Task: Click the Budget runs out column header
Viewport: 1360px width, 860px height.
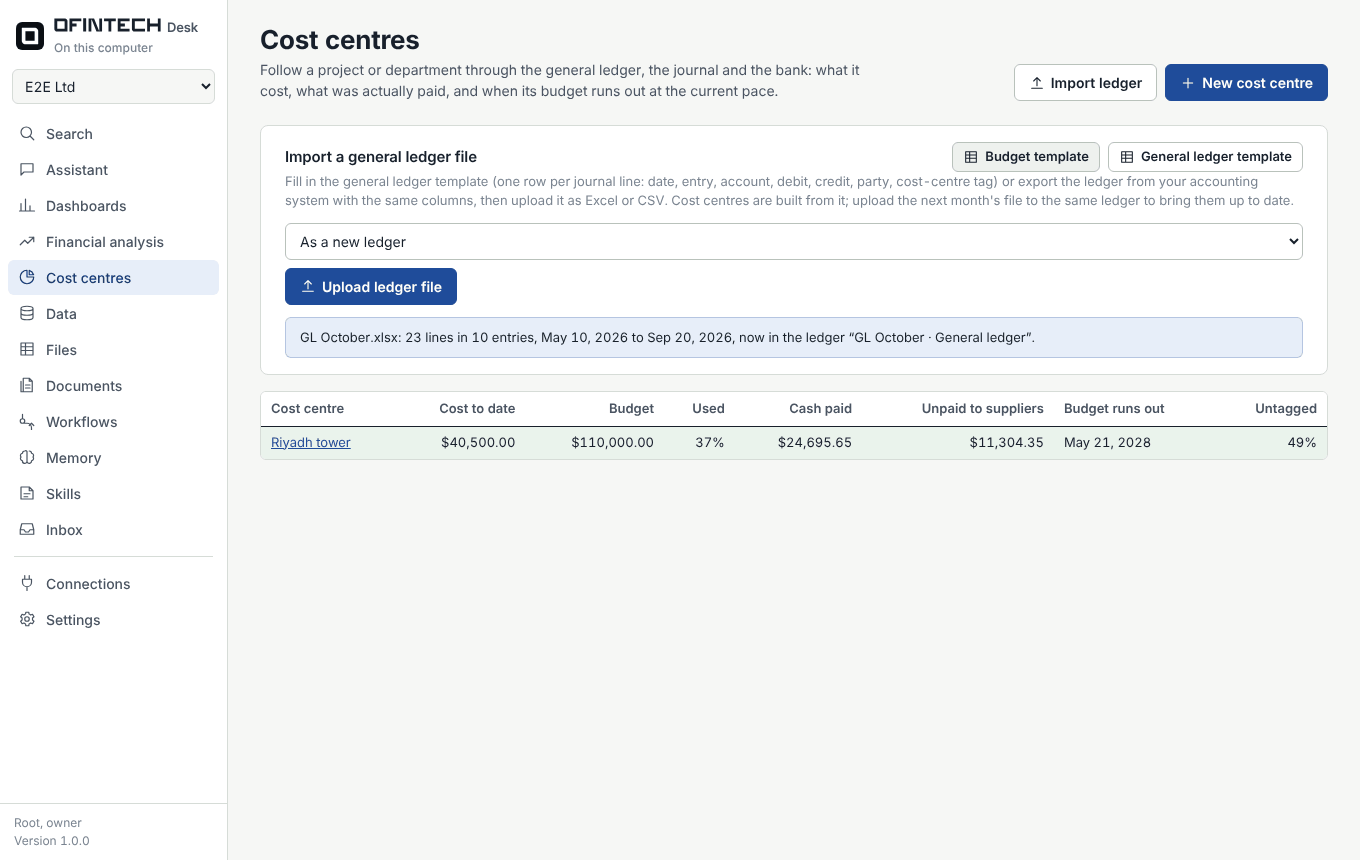Action: (x=1114, y=409)
